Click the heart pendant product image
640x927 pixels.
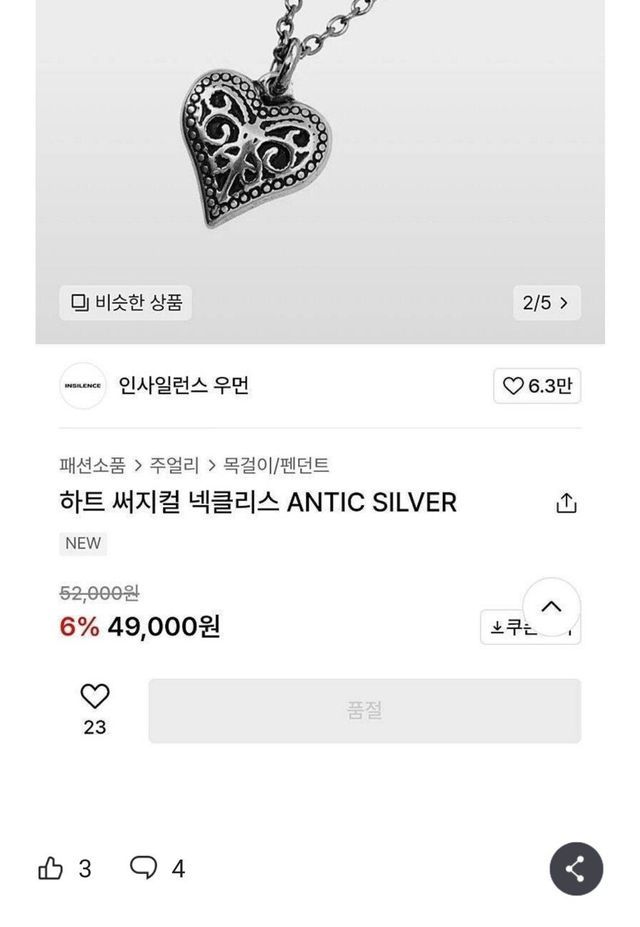(257, 145)
